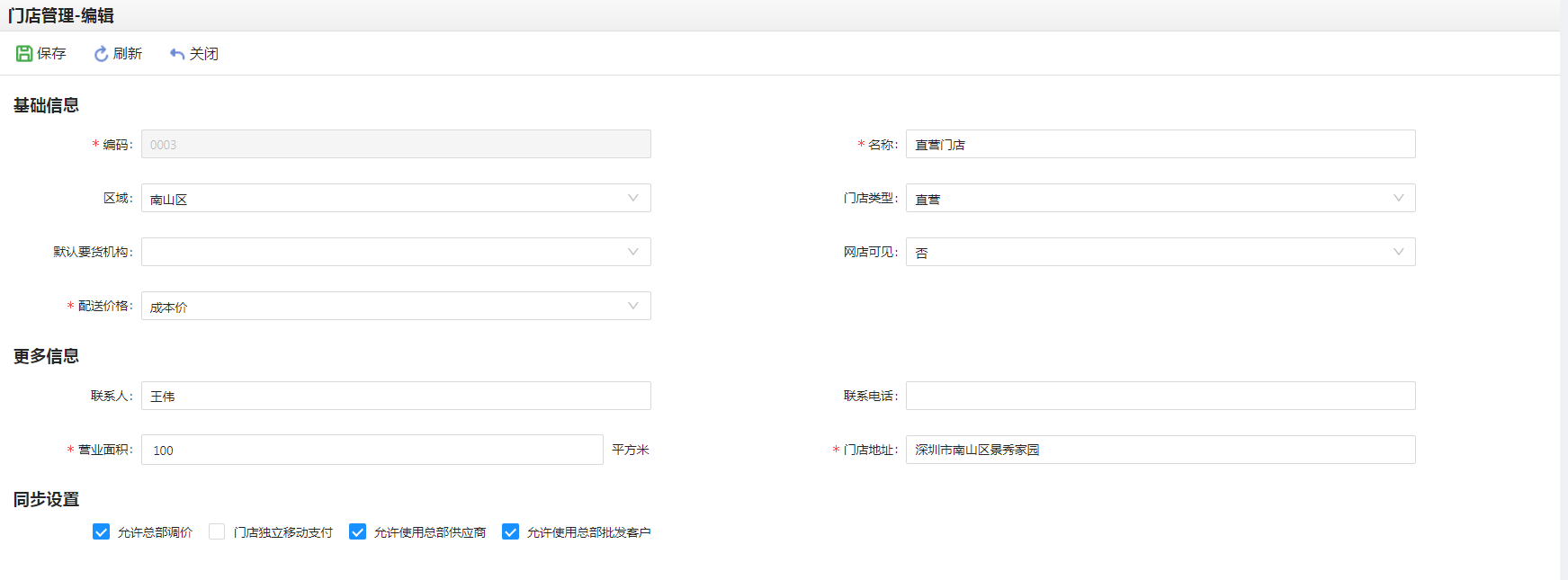This screenshot has height=580, width=1568.
Task: Click the refresh arrow icon
Action: pos(101,54)
